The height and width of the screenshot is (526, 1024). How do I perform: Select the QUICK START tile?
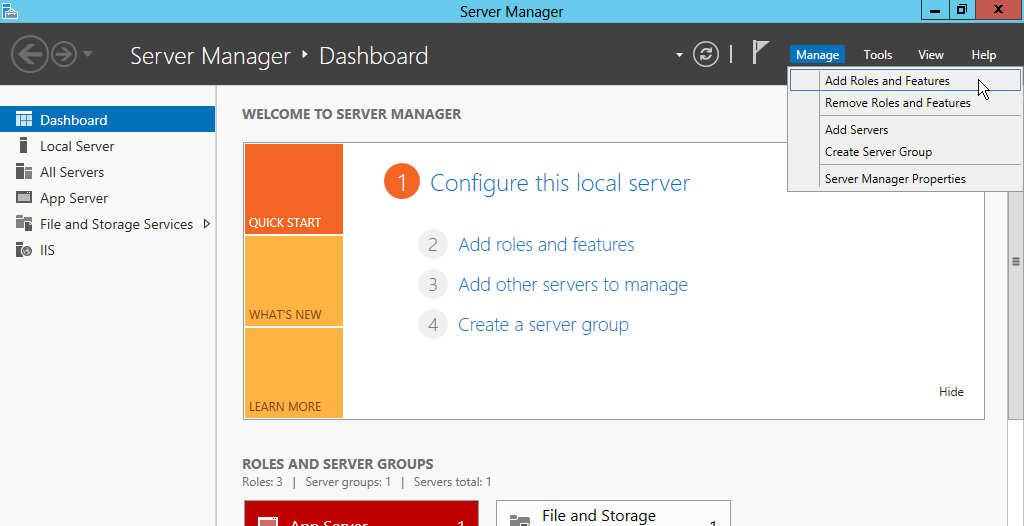pos(293,189)
